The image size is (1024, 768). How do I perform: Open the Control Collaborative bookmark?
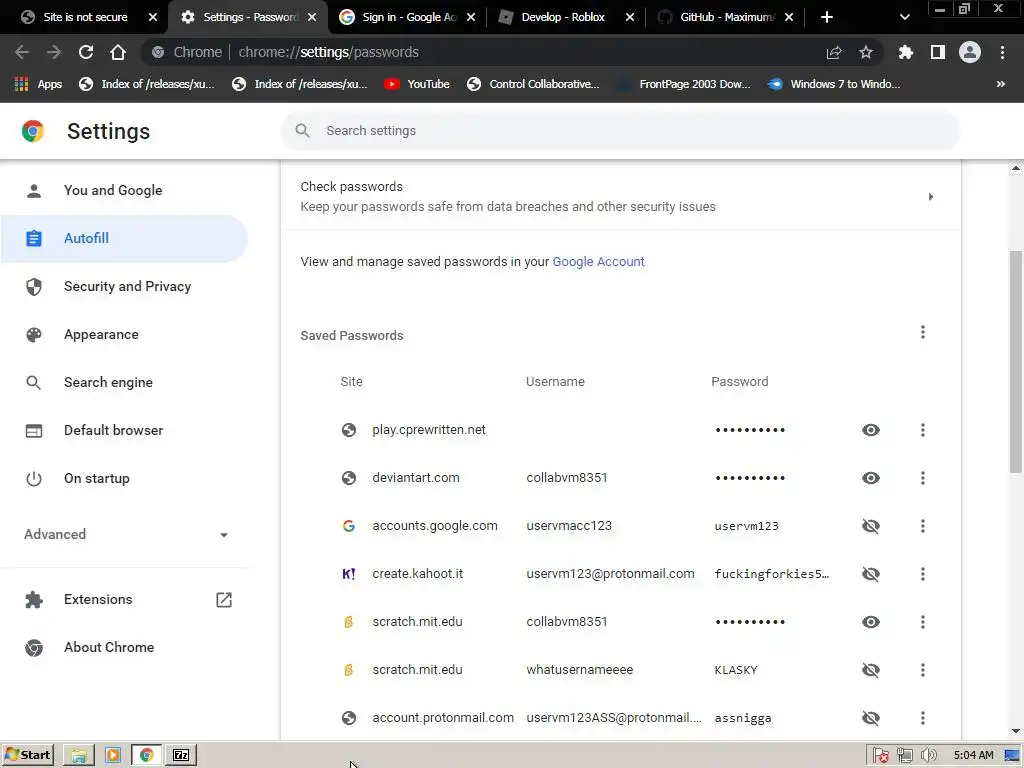click(533, 84)
